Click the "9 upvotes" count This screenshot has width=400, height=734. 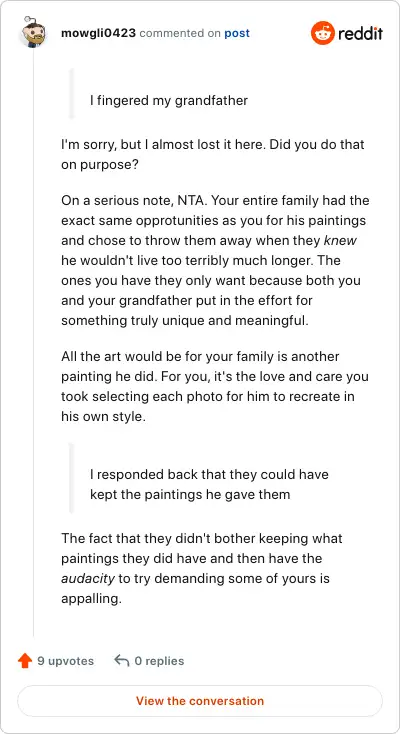(66, 661)
